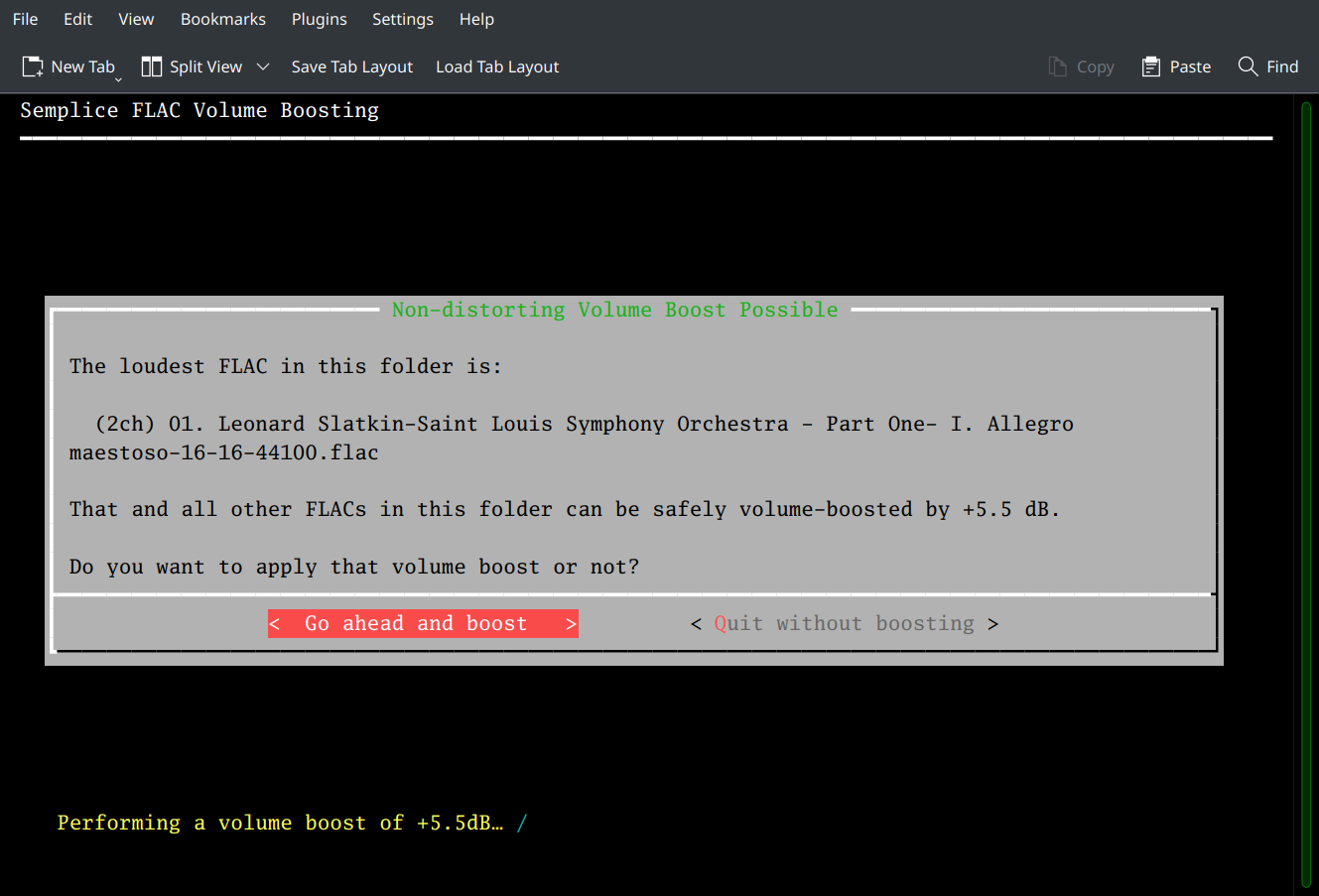Activate Split View using its toolbar icon

(x=153, y=66)
